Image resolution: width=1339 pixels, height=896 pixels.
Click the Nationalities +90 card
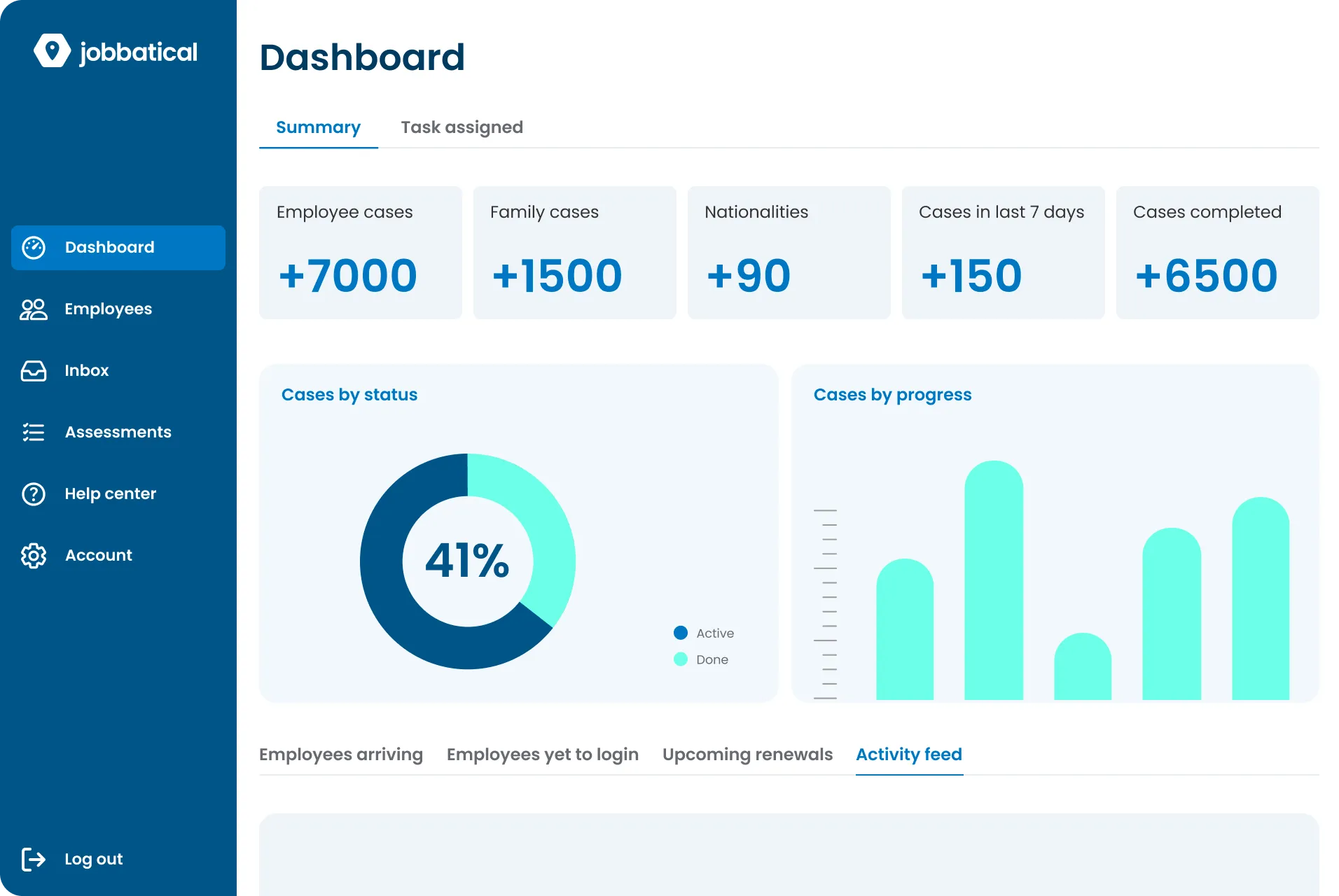pyautogui.click(x=789, y=252)
